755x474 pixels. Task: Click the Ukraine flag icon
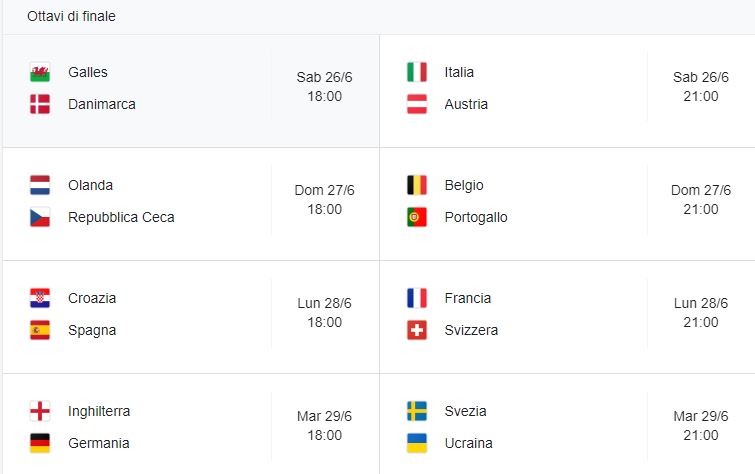tap(417, 443)
